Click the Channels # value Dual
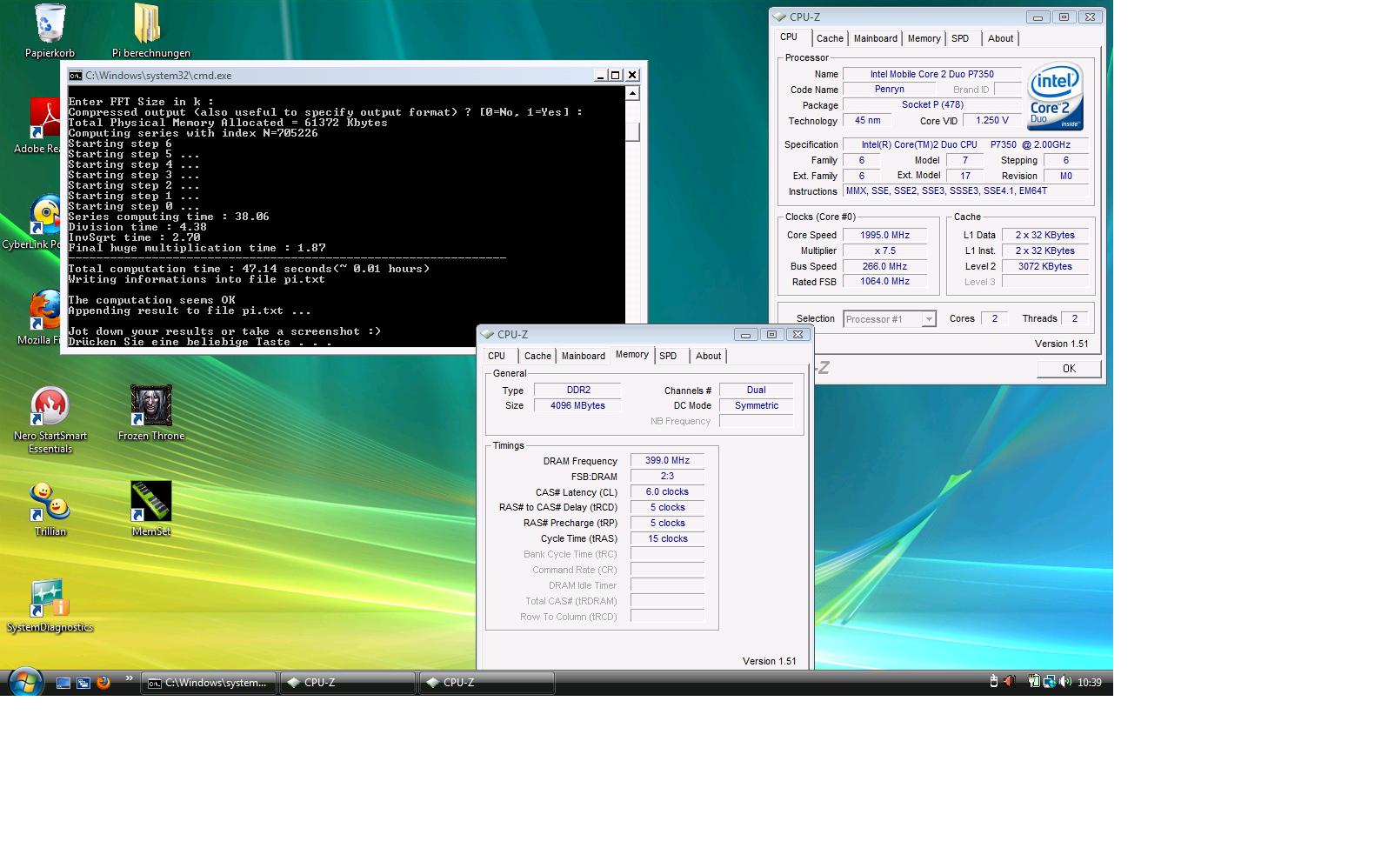This screenshot has height=868, width=1388. tap(756, 390)
